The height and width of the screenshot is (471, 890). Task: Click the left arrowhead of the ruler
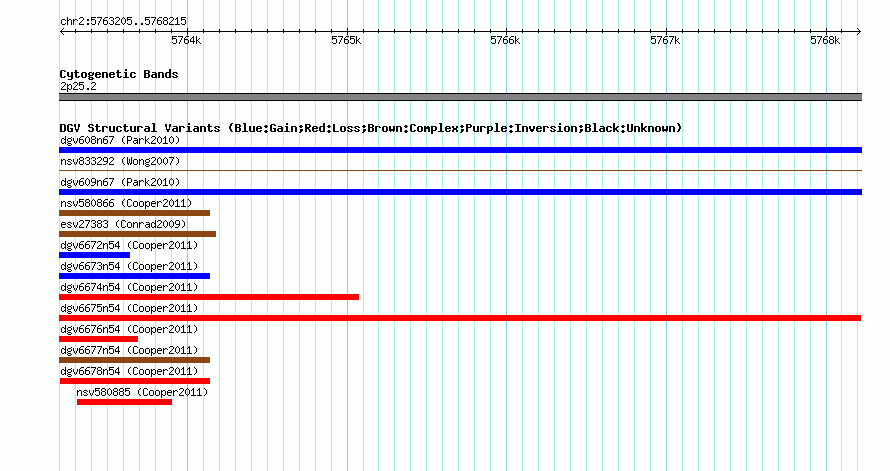tap(62, 32)
